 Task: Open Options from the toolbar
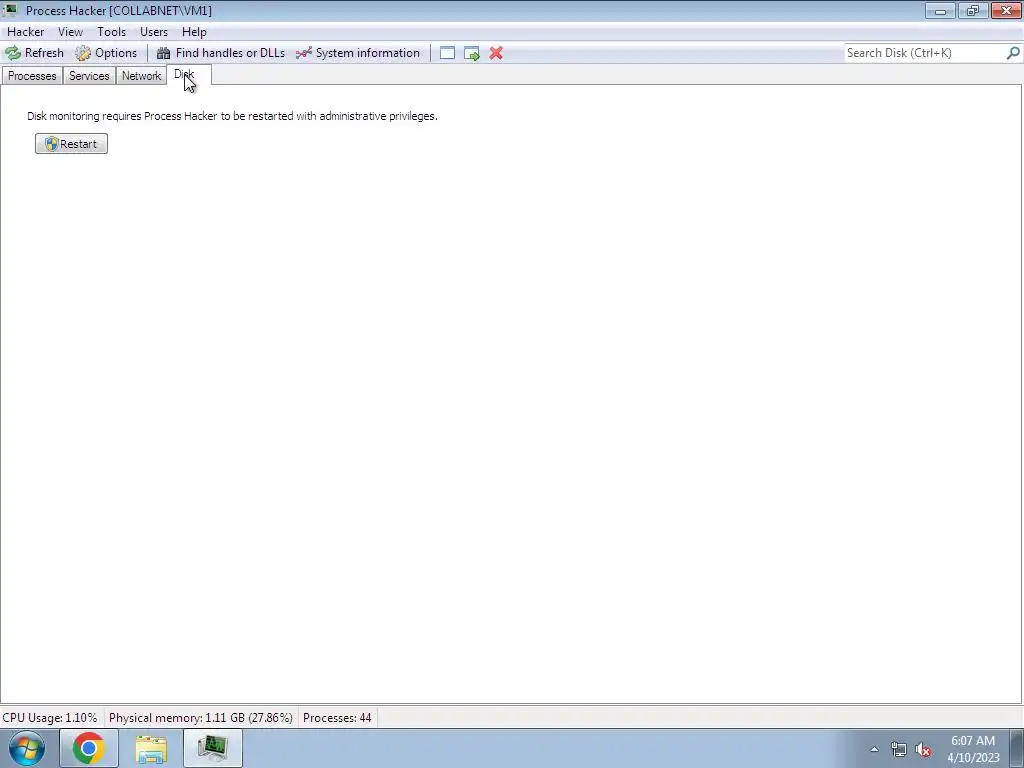coord(106,53)
